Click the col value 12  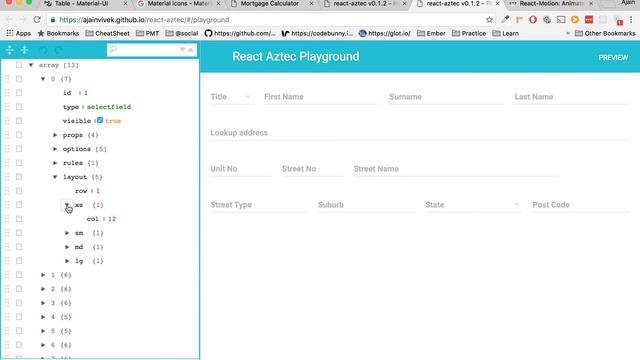(x=112, y=219)
